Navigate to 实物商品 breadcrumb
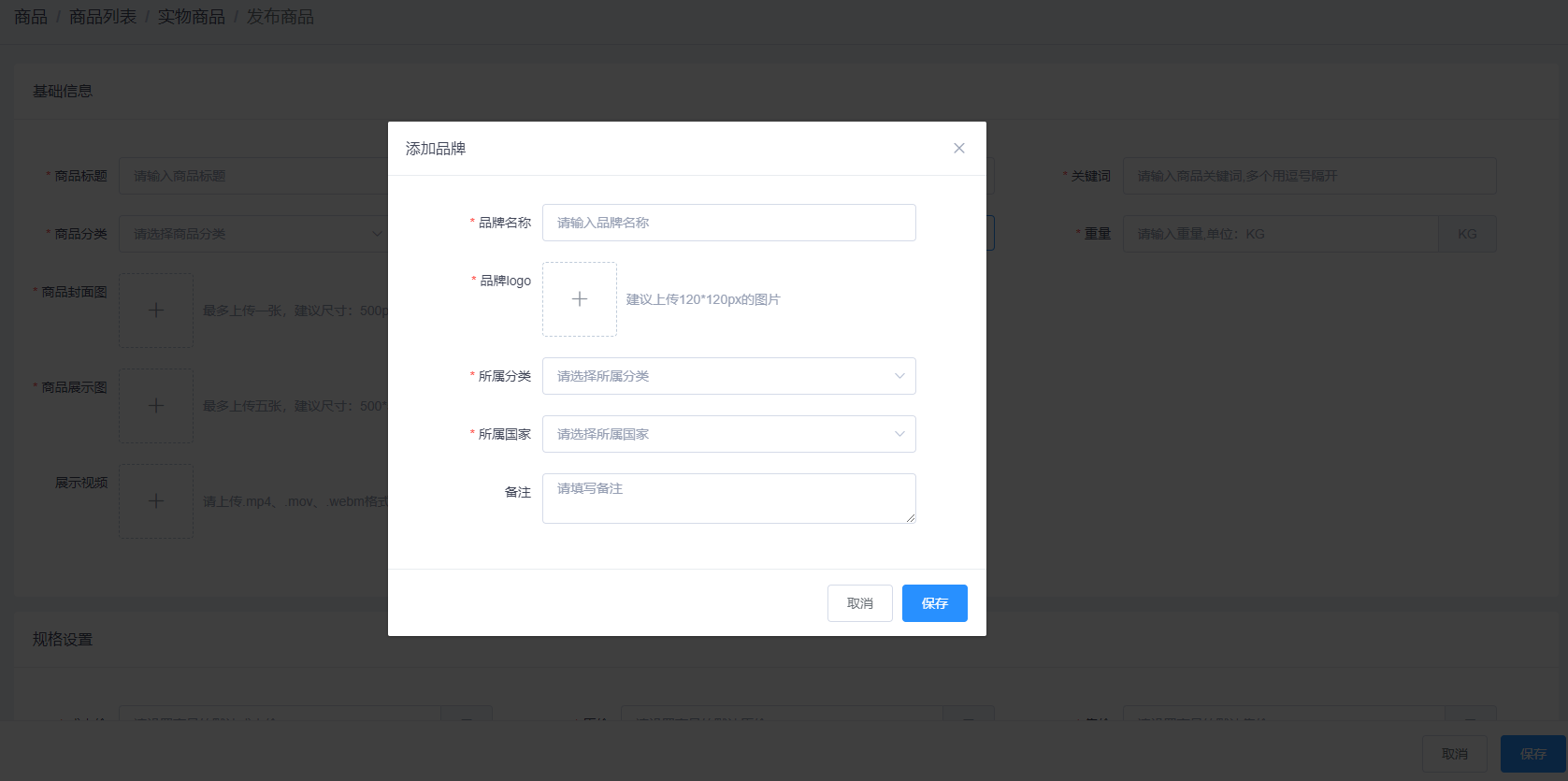The image size is (1568, 781). [191, 17]
